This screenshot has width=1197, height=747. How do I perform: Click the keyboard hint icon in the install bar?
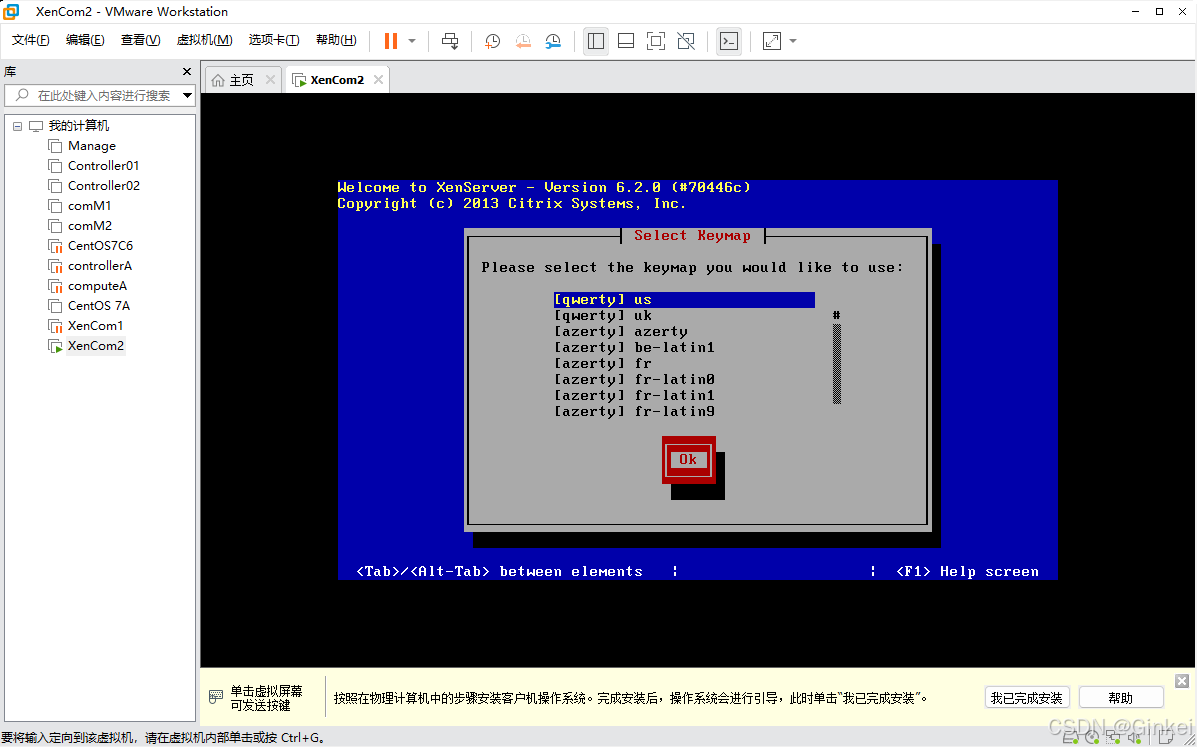tap(216, 697)
